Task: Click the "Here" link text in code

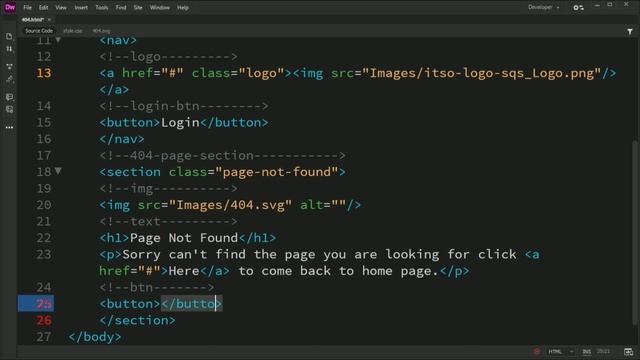Action: point(184,271)
